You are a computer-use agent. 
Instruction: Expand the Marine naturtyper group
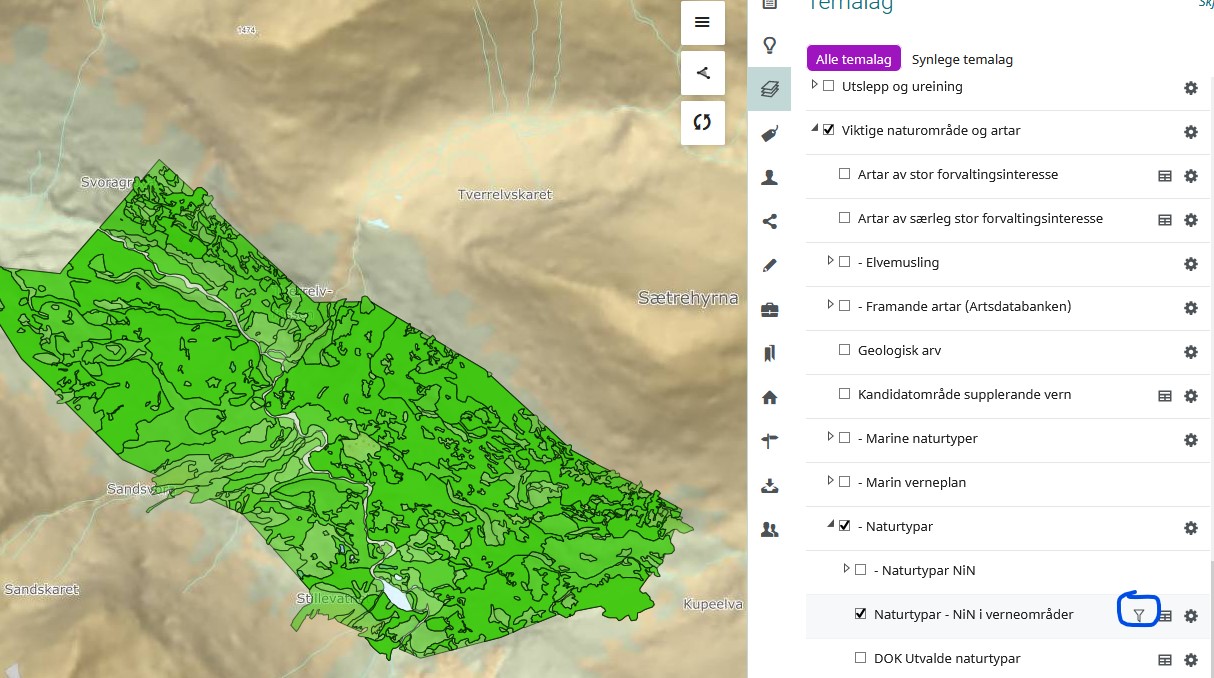(830, 438)
